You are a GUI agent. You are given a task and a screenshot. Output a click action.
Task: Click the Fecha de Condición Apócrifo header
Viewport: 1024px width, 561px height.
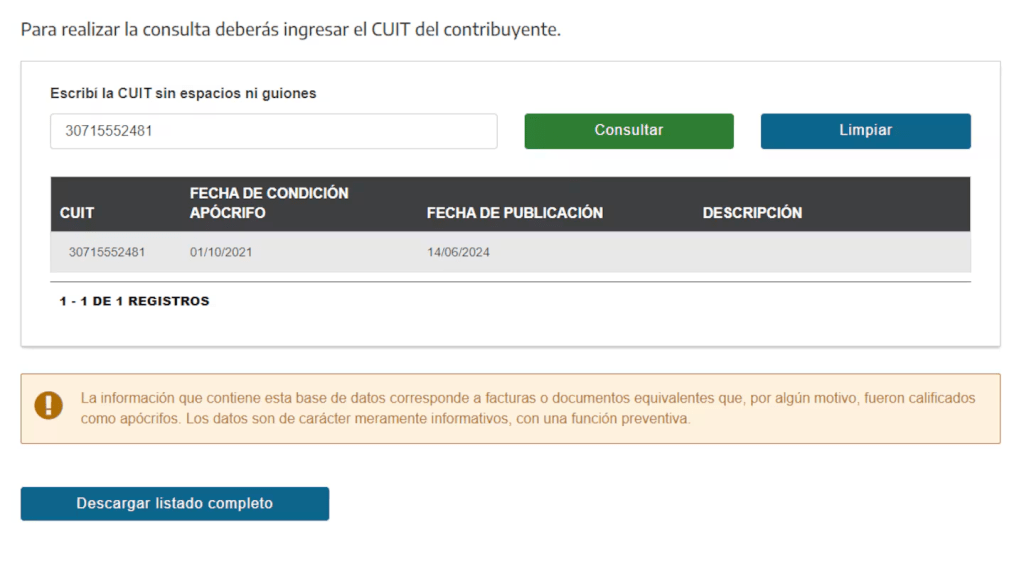[x=269, y=203]
